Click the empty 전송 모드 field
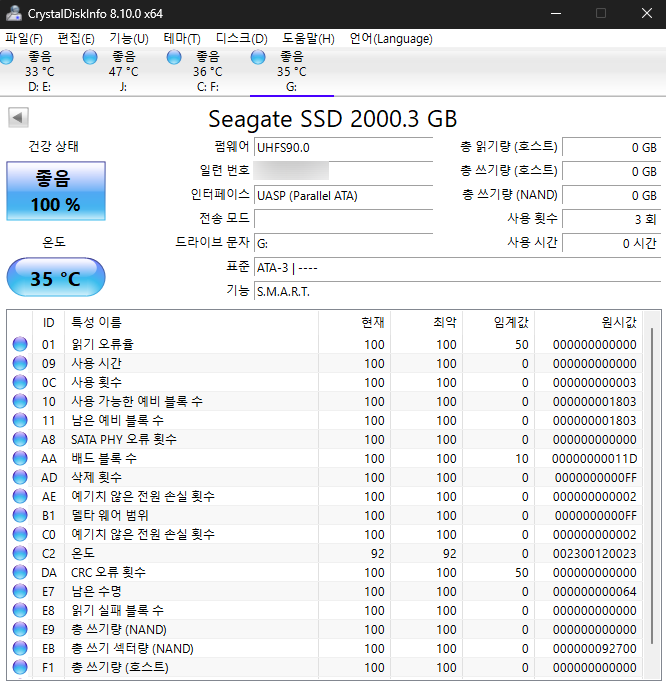The width and height of the screenshot is (666, 681). tap(344, 219)
